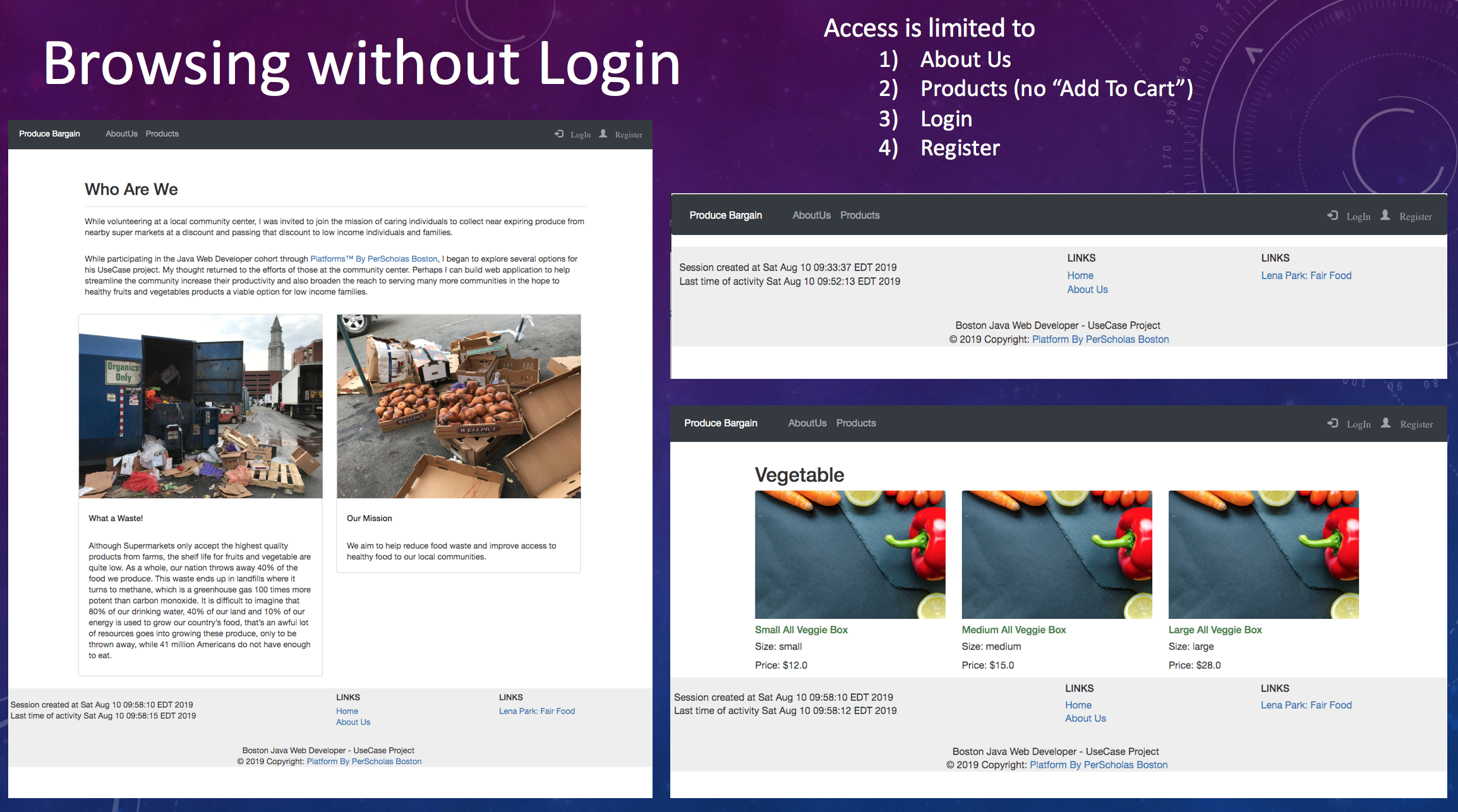1458x812 pixels.
Task: Click Lena Park: Fair Food link in left footer
Action: [x=536, y=711]
